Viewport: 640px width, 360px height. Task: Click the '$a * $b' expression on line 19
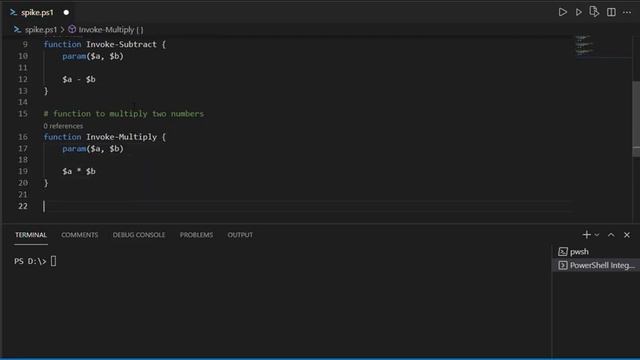click(79, 171)
